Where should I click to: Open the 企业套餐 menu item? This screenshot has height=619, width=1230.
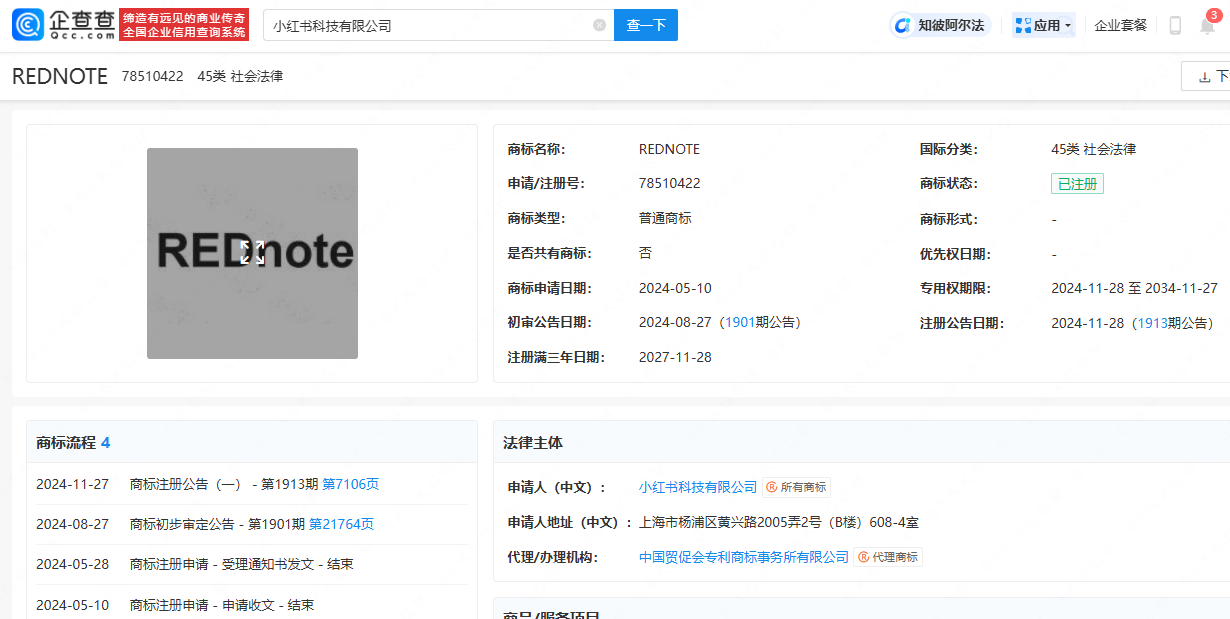[x=1121, y=25]
